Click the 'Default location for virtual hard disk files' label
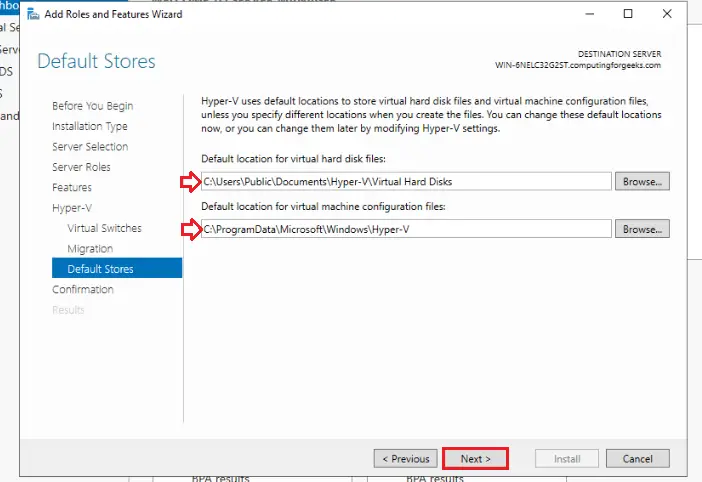 pos(293,159)
